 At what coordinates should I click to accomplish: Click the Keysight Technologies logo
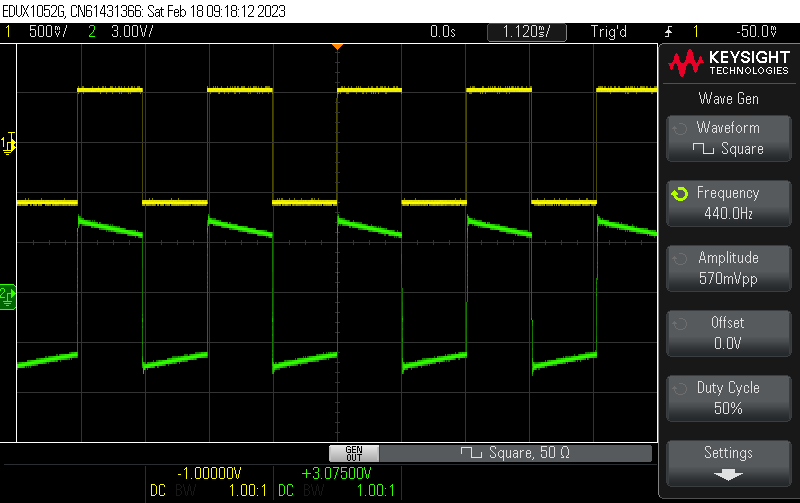click(x=729, y=63)
